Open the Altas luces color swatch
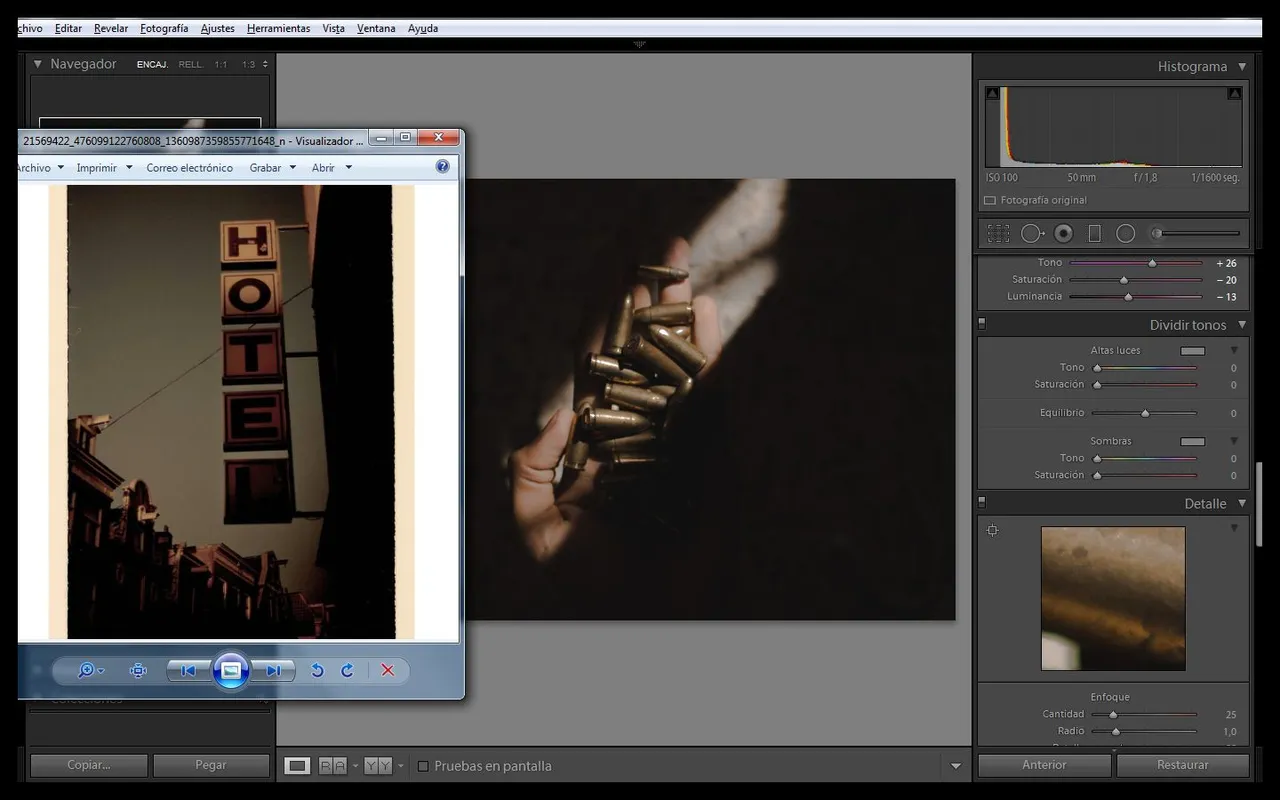Image resolution: width=1280 pixels, height=800 pixels. [1193, 351]
